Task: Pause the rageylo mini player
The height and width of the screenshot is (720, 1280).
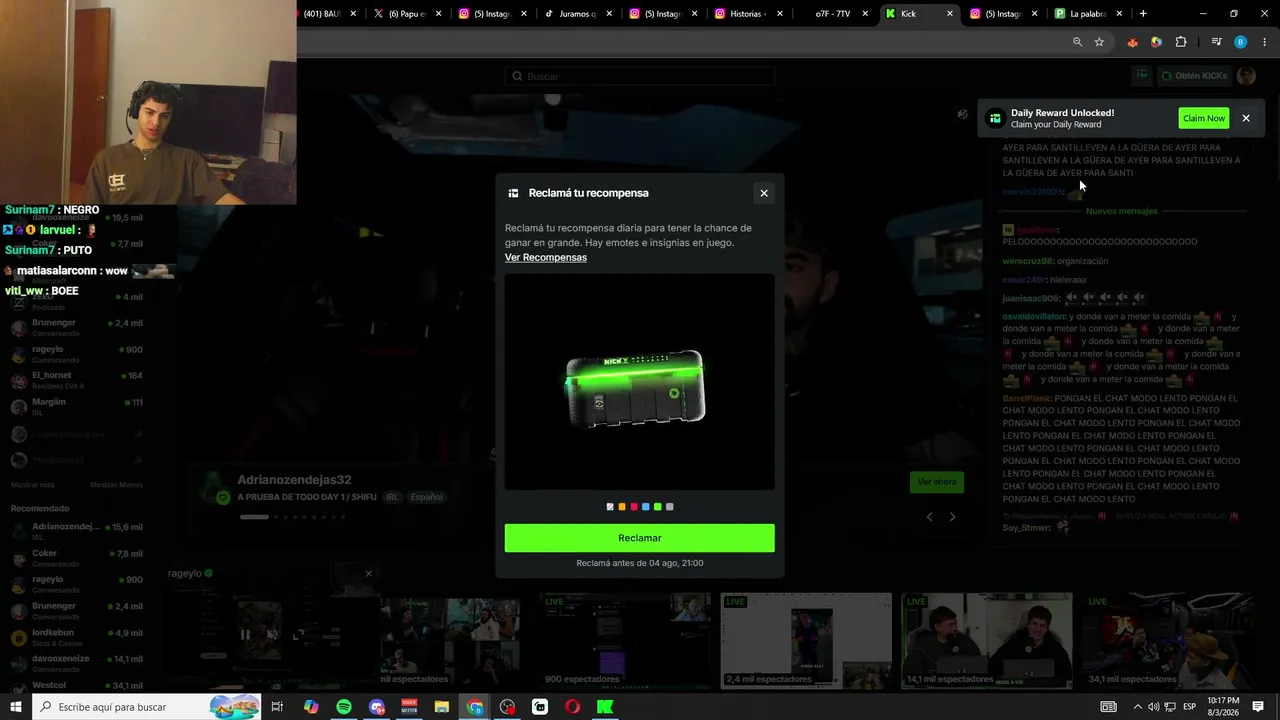Action: point(245,634)
